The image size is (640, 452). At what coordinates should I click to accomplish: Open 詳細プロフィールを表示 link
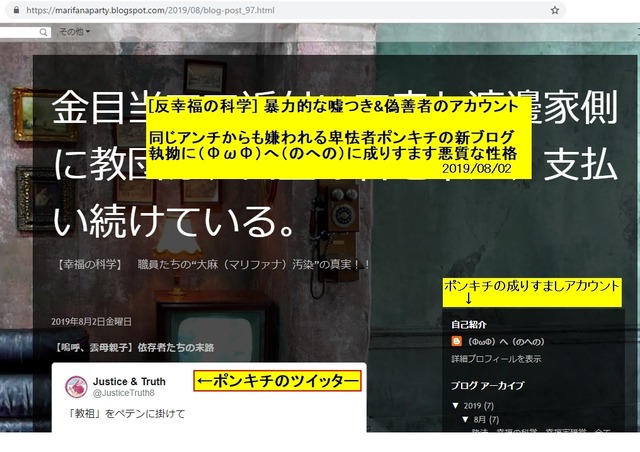(x=496, y=359)
